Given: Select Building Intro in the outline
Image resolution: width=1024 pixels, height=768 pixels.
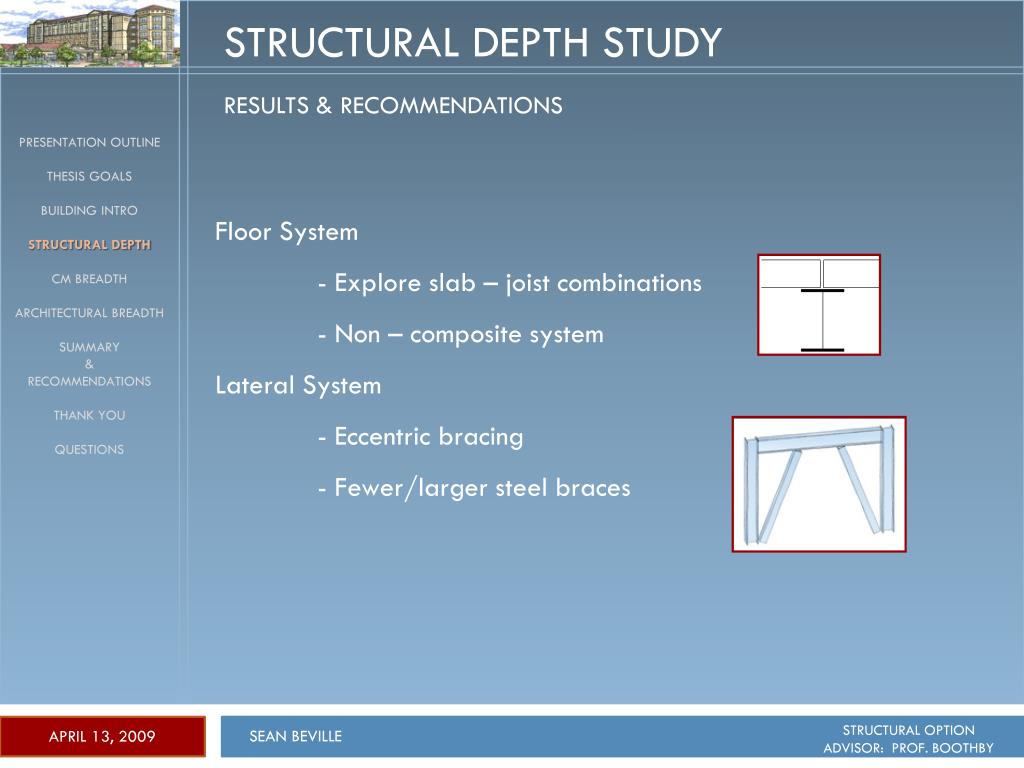Looking at the screenshot, I should tap(89, 210).
